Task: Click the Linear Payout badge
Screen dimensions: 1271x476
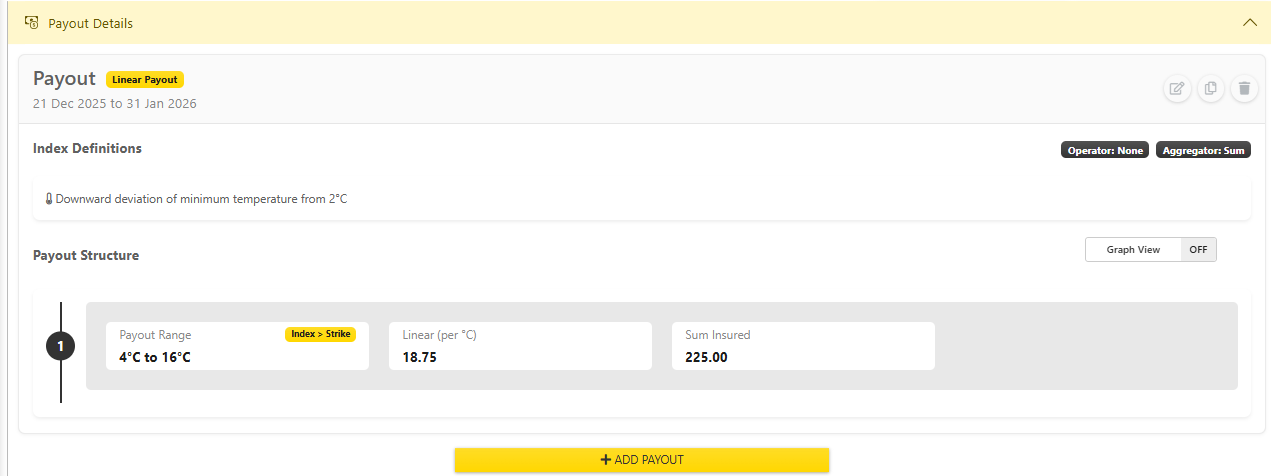Action: click(x=145, y=80)
